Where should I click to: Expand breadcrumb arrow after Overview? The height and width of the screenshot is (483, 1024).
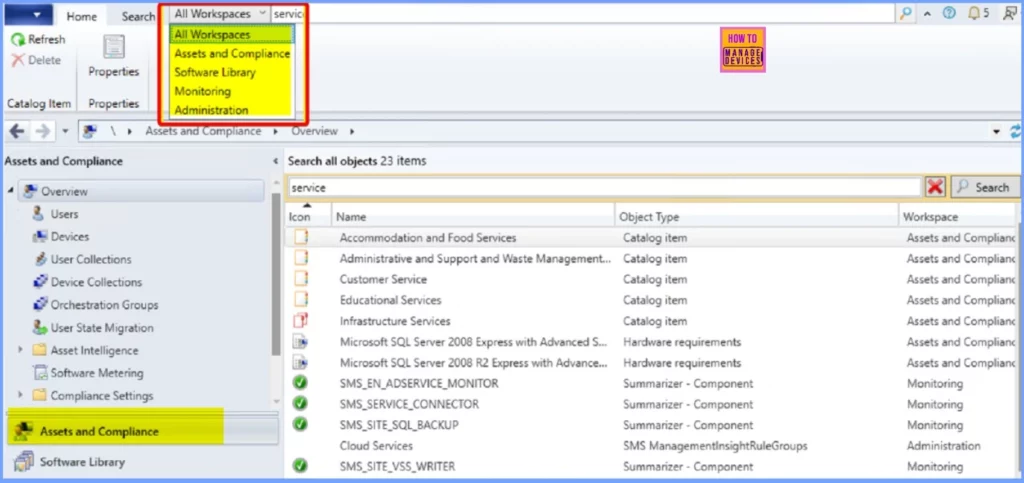(352, 131)
